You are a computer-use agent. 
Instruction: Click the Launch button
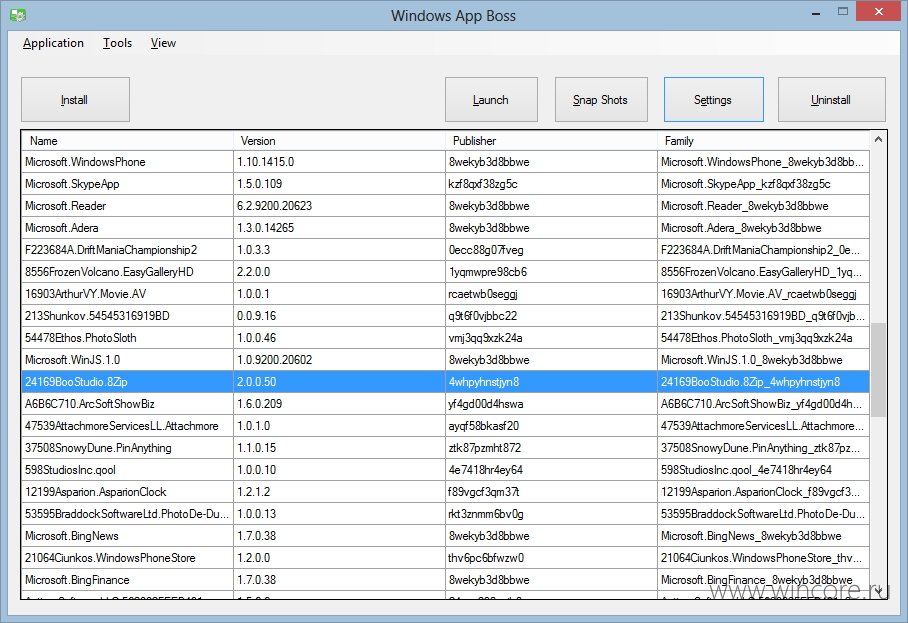tap(491, 100)
